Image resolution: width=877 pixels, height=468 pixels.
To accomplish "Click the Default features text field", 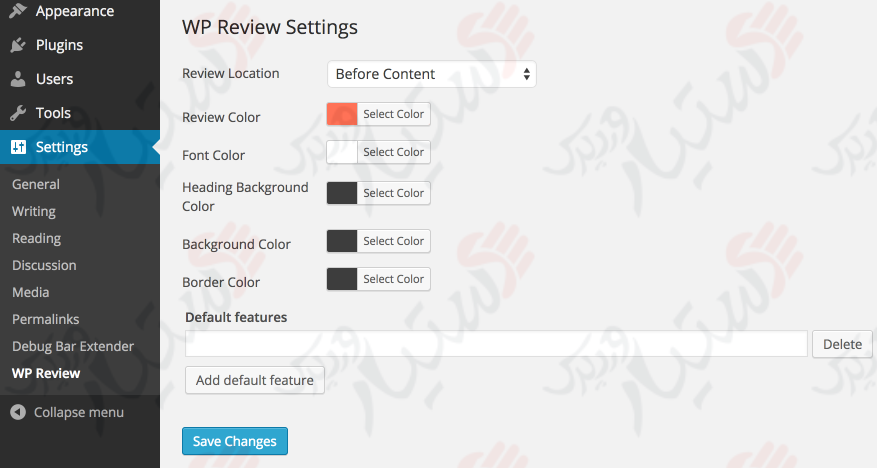I will coord(496,344).
